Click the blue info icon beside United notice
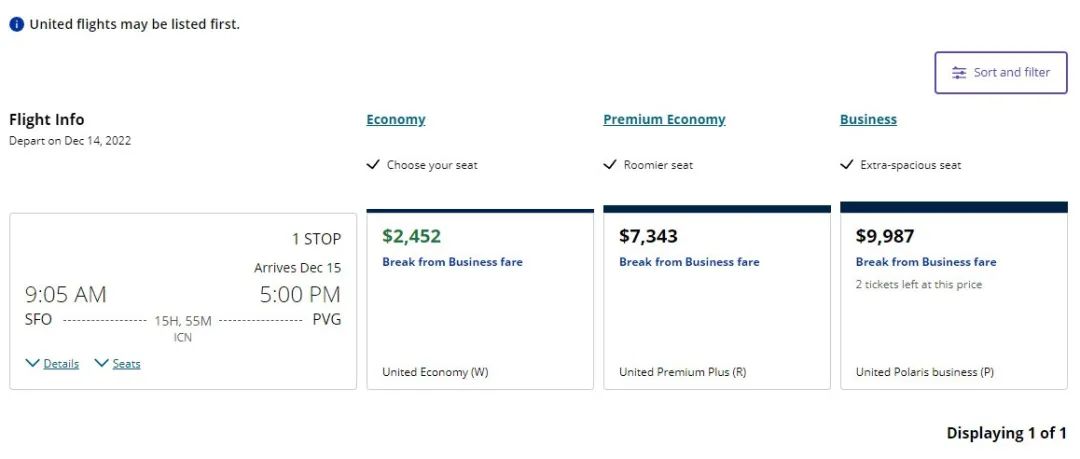1080x459 pixels. pyautogui.click(x=17, y=24)
